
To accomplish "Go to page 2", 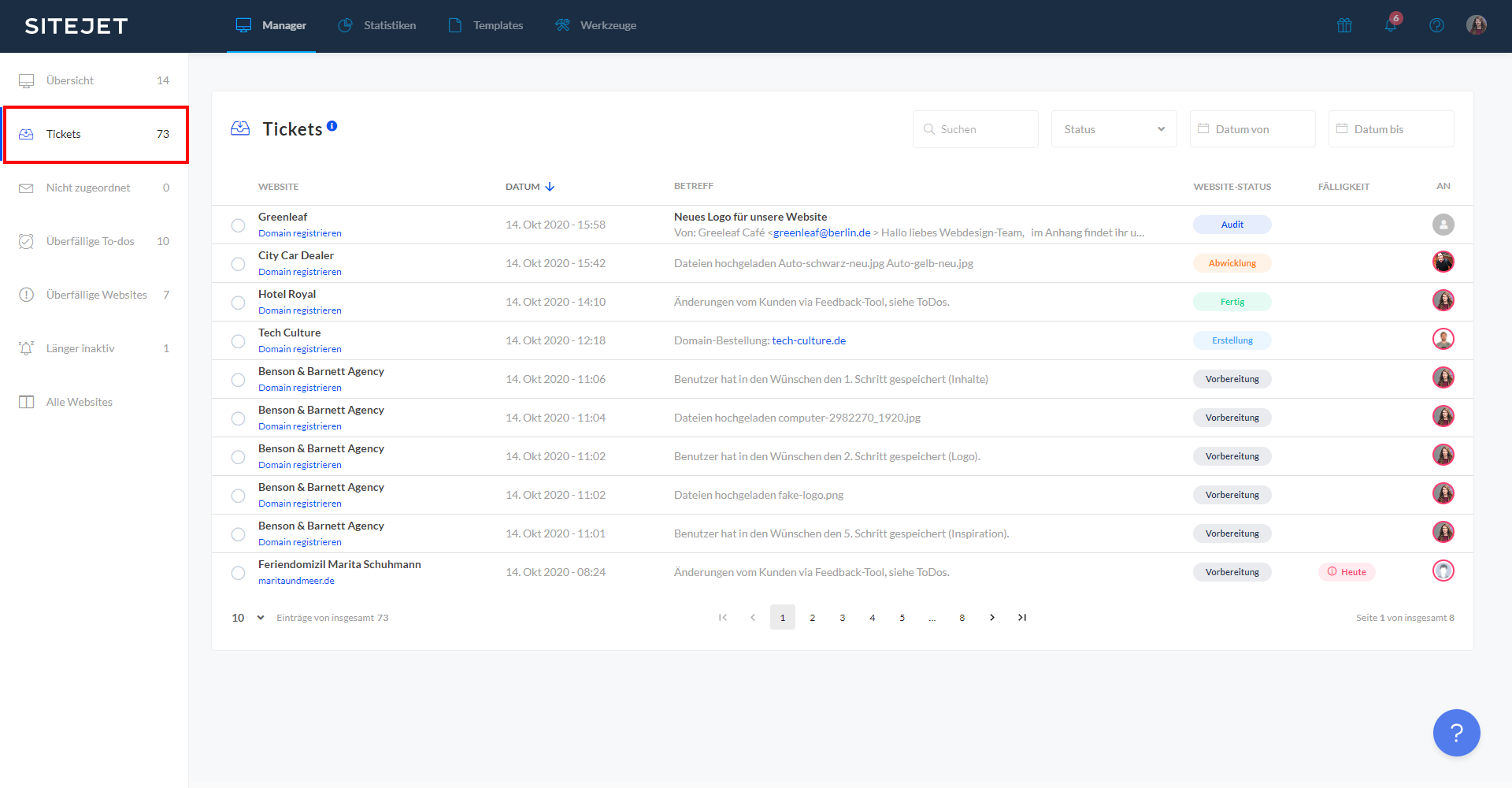I will click(813, 617).
